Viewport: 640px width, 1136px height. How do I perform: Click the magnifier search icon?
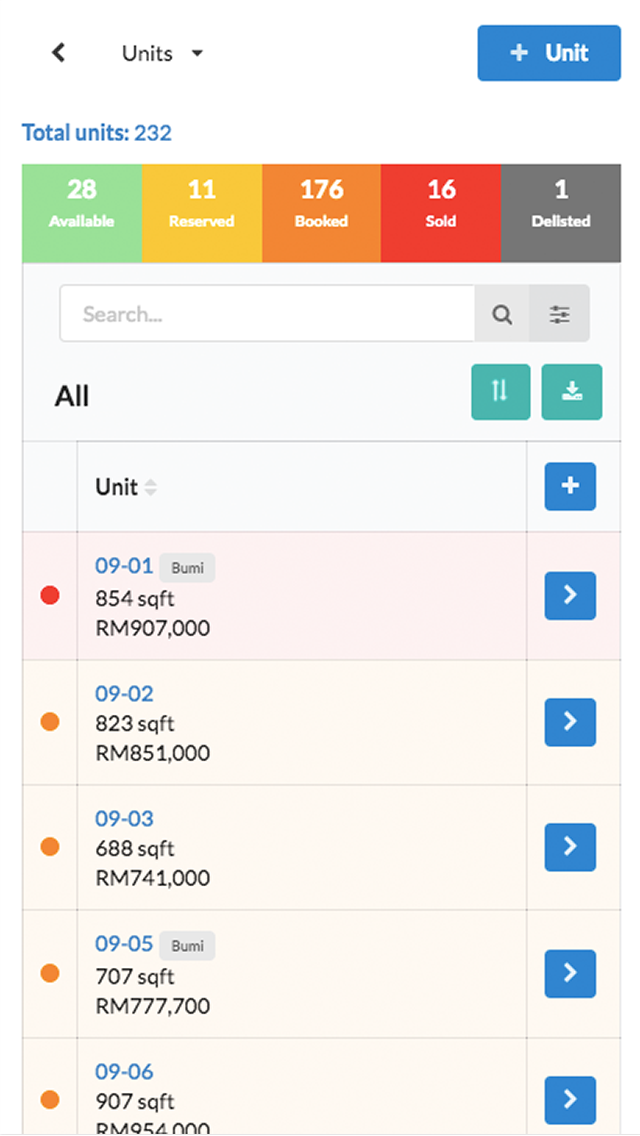(x=502, y=314)
